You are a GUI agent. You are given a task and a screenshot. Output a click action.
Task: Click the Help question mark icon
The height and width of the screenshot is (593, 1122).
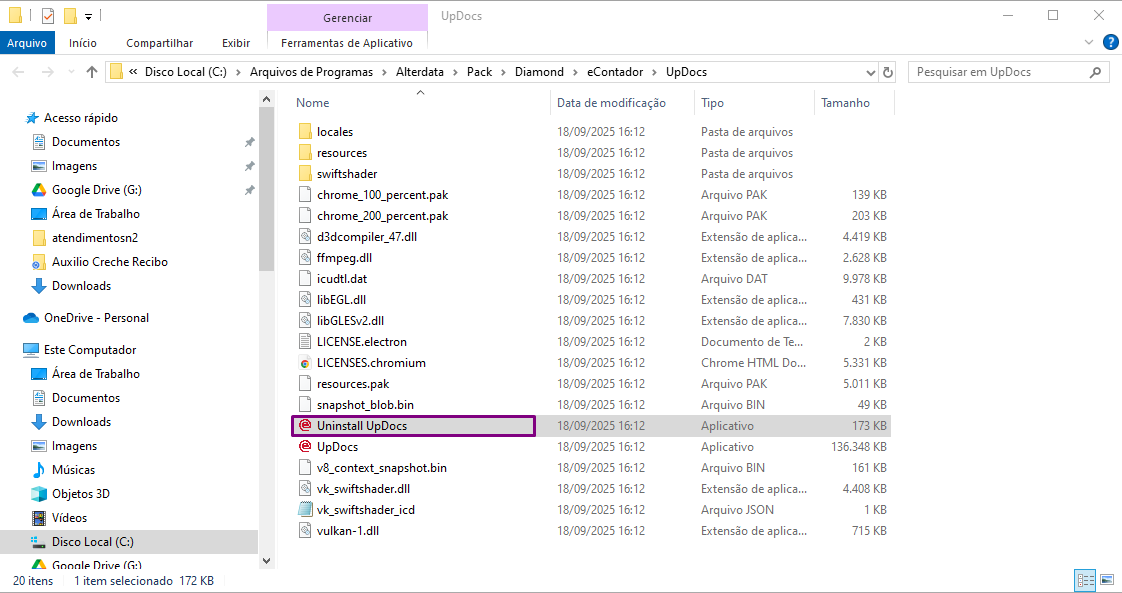click(1111, 43)
